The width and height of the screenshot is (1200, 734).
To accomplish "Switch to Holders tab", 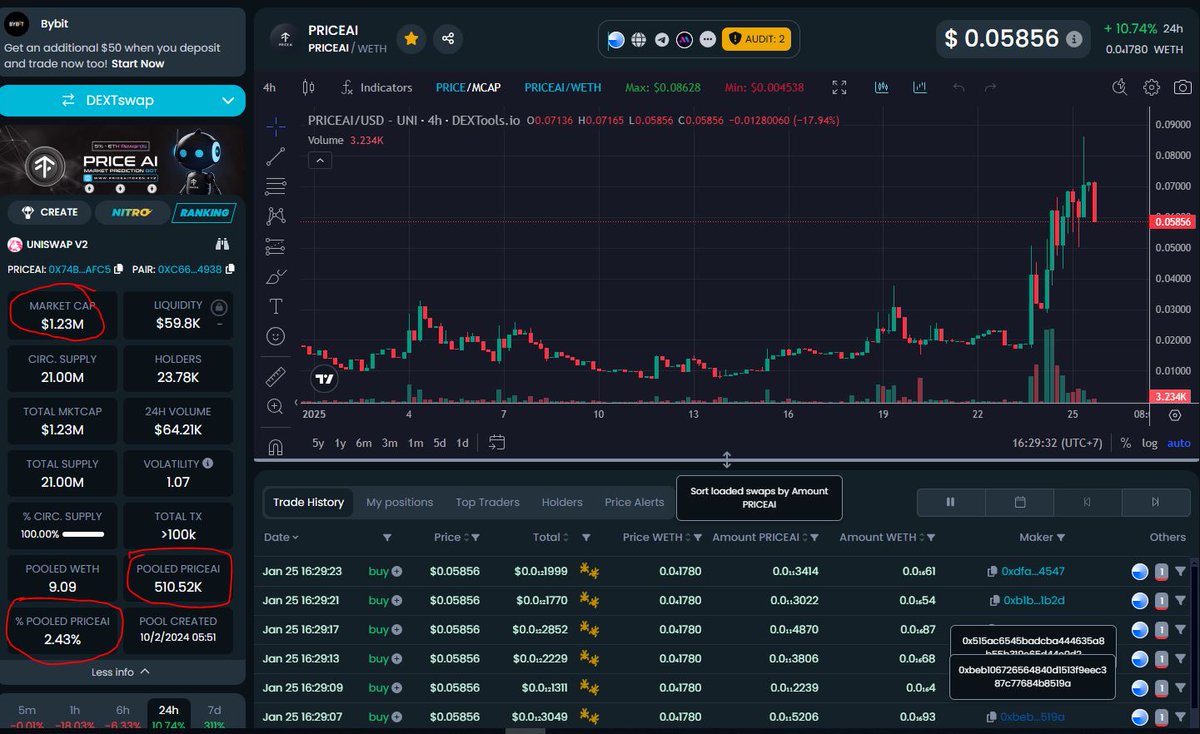I will (x=562, y=502).
